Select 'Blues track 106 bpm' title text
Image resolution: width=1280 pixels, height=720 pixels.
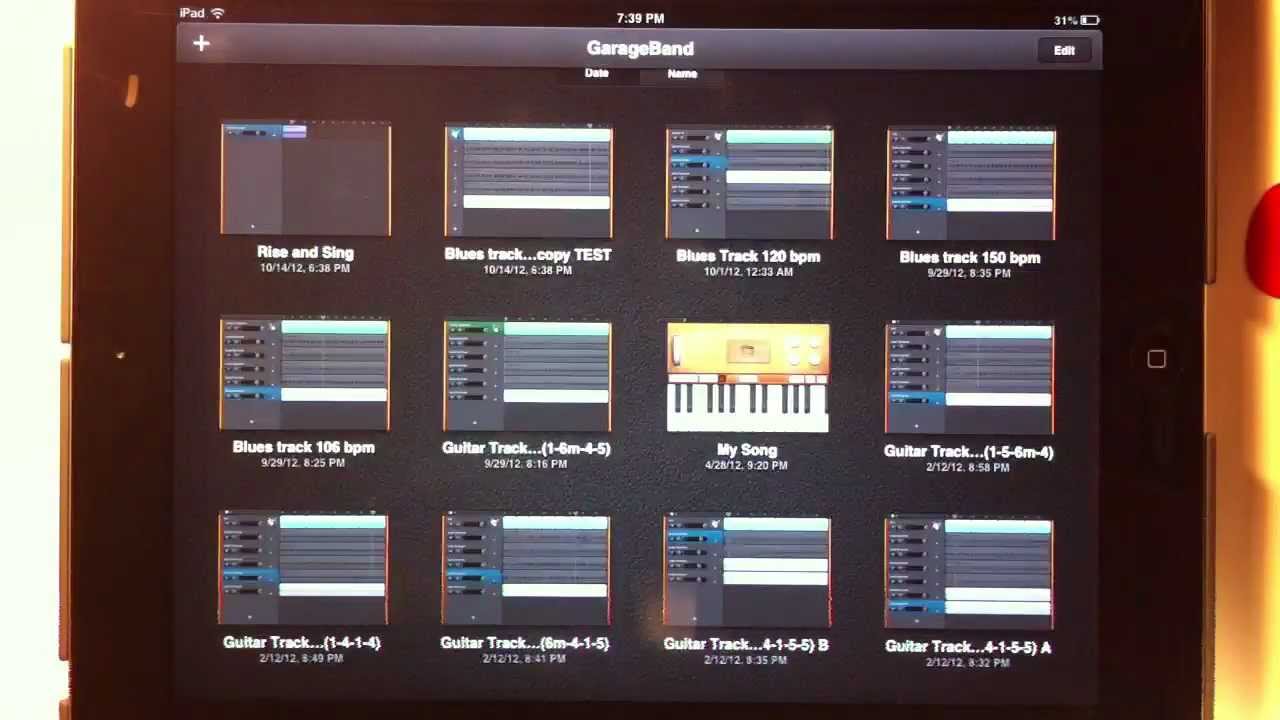click(303, 447)
